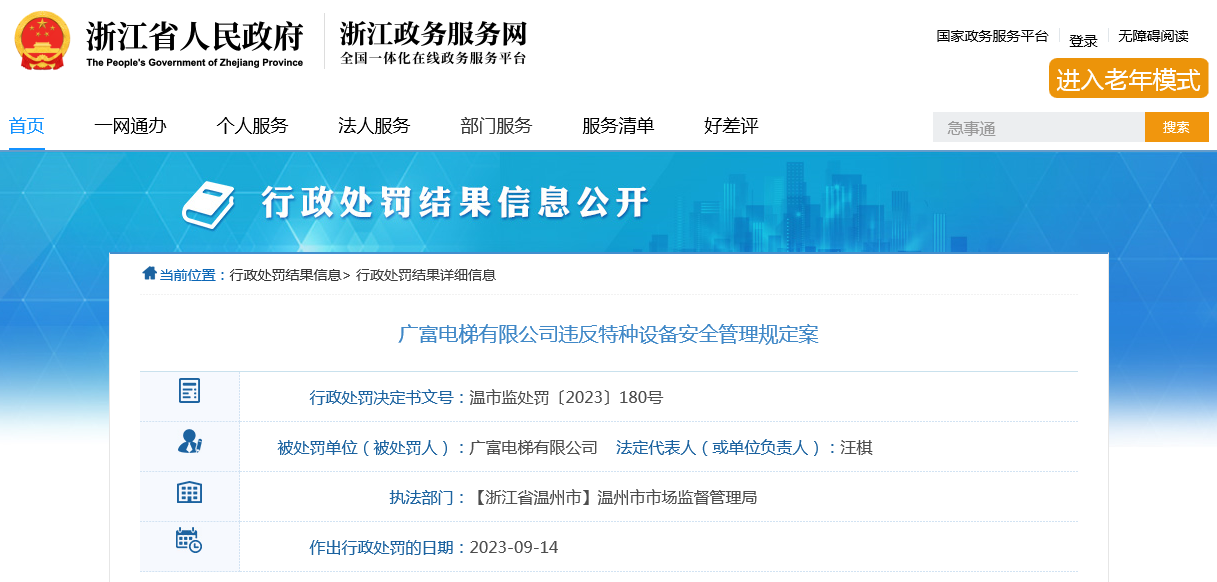Click the book icon in the banner
Screen dimensions: 1217x582
pyautogui.click(x=210, y=205)
